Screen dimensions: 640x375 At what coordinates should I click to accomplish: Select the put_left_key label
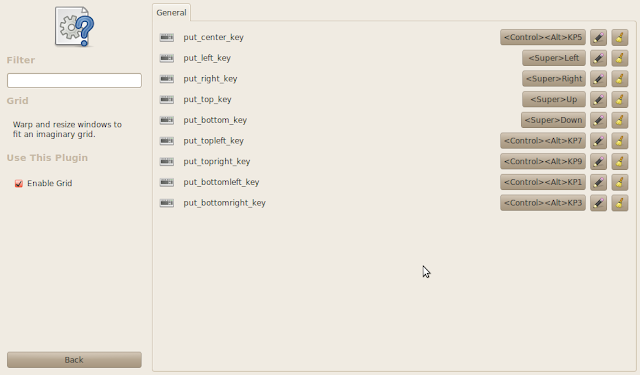(207, 58)
